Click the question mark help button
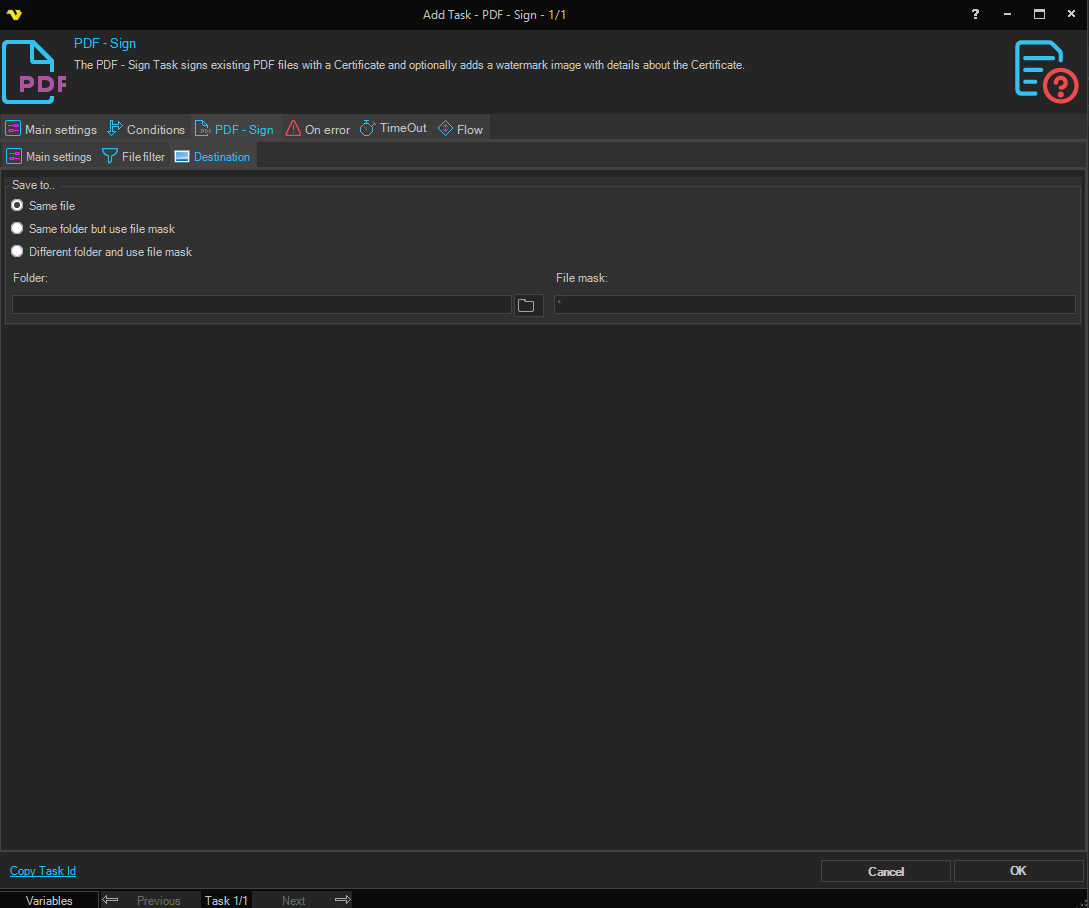This screenshot has height=908, width=1089. pyautogui.click(x=976, y=14)
